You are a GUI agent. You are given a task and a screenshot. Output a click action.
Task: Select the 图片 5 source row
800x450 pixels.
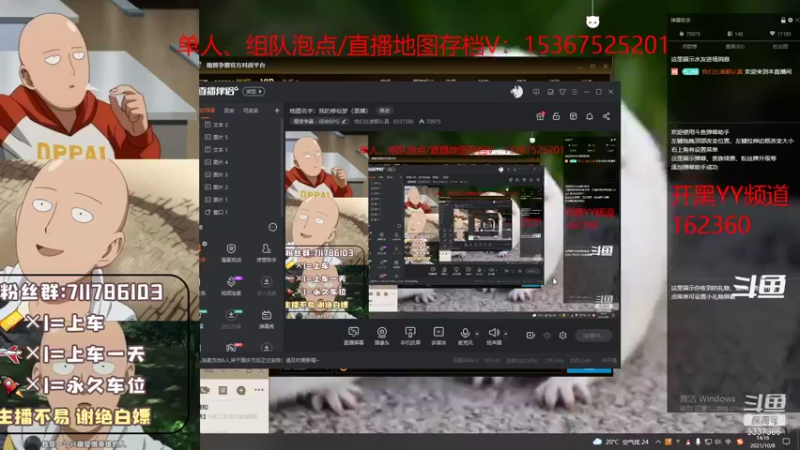[240, 137]
